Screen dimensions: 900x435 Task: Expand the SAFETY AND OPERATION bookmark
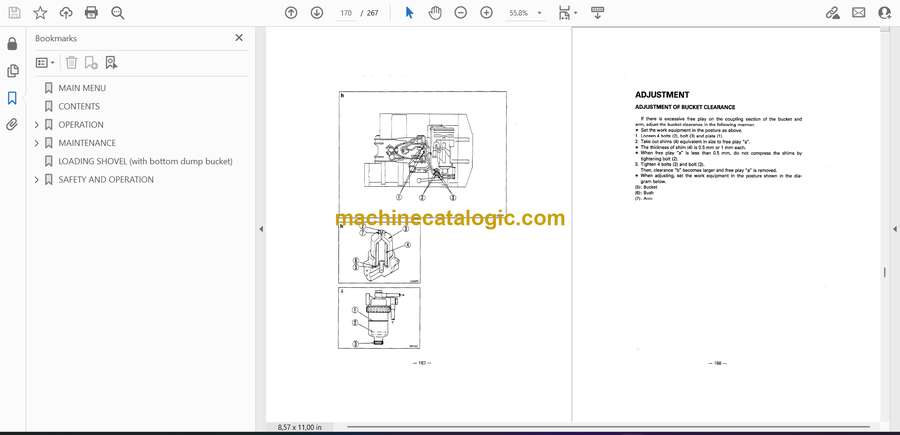37,180
